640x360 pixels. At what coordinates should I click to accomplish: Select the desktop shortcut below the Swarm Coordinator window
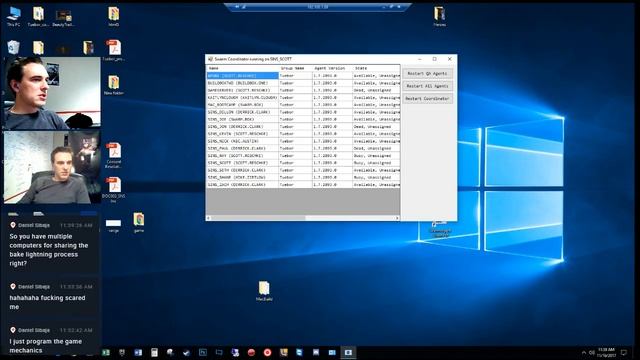coord(440,229)
